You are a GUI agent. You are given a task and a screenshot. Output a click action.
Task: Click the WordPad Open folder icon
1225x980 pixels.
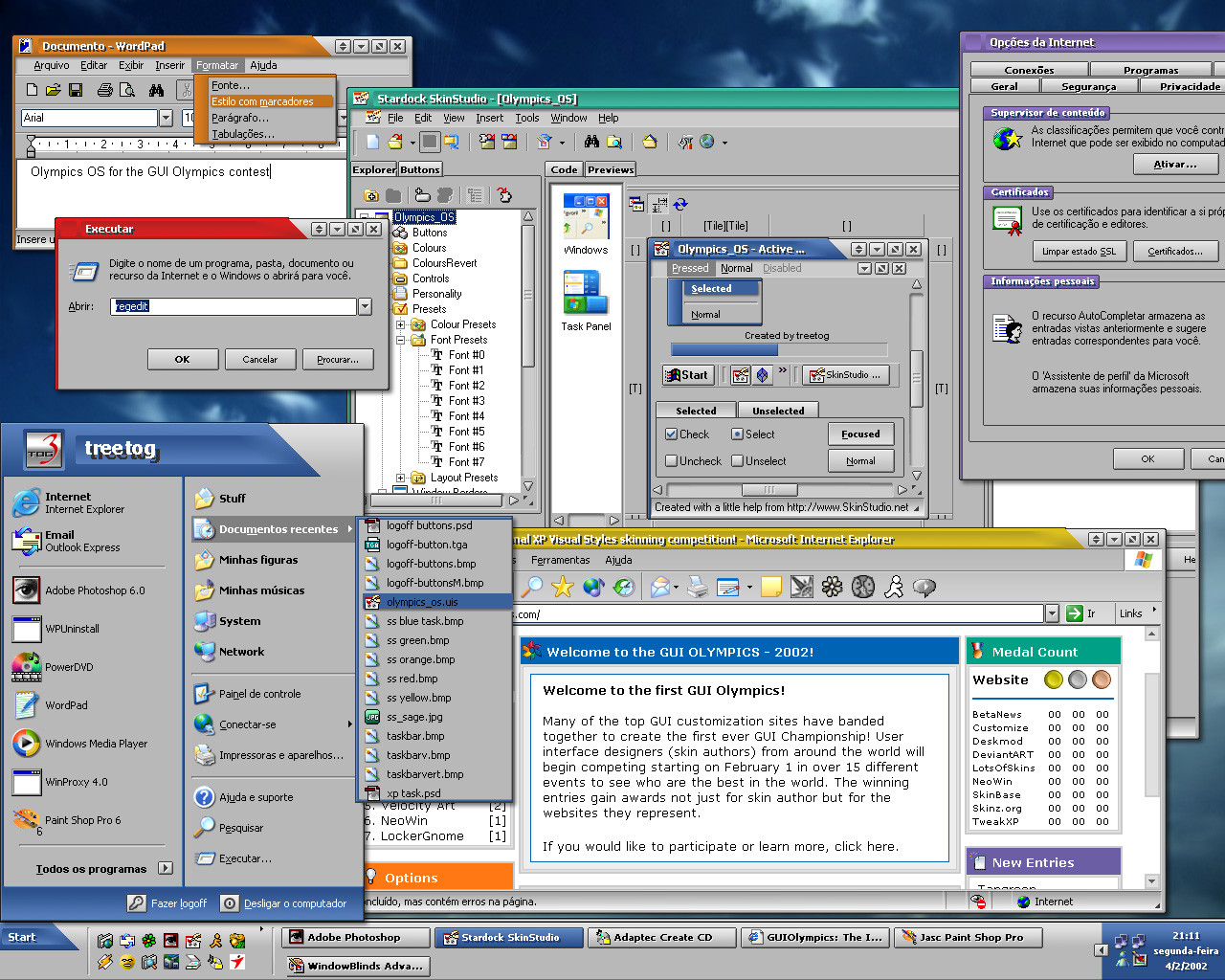click(x=54, y=90)
